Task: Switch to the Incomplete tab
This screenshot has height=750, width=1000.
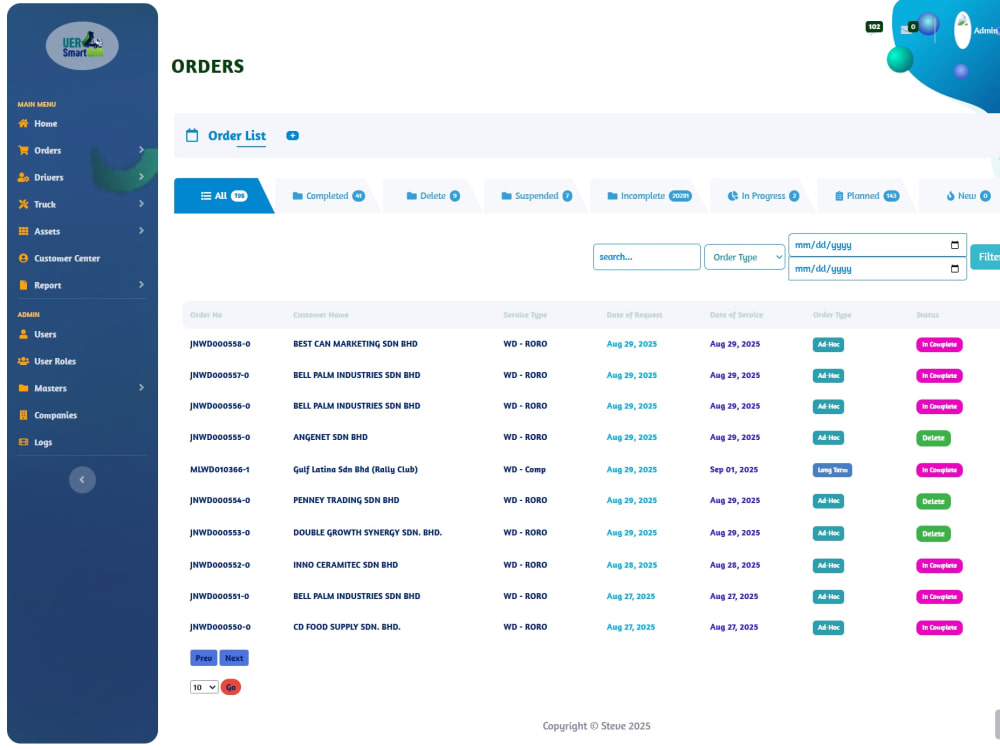Action: tap(649, 196)
